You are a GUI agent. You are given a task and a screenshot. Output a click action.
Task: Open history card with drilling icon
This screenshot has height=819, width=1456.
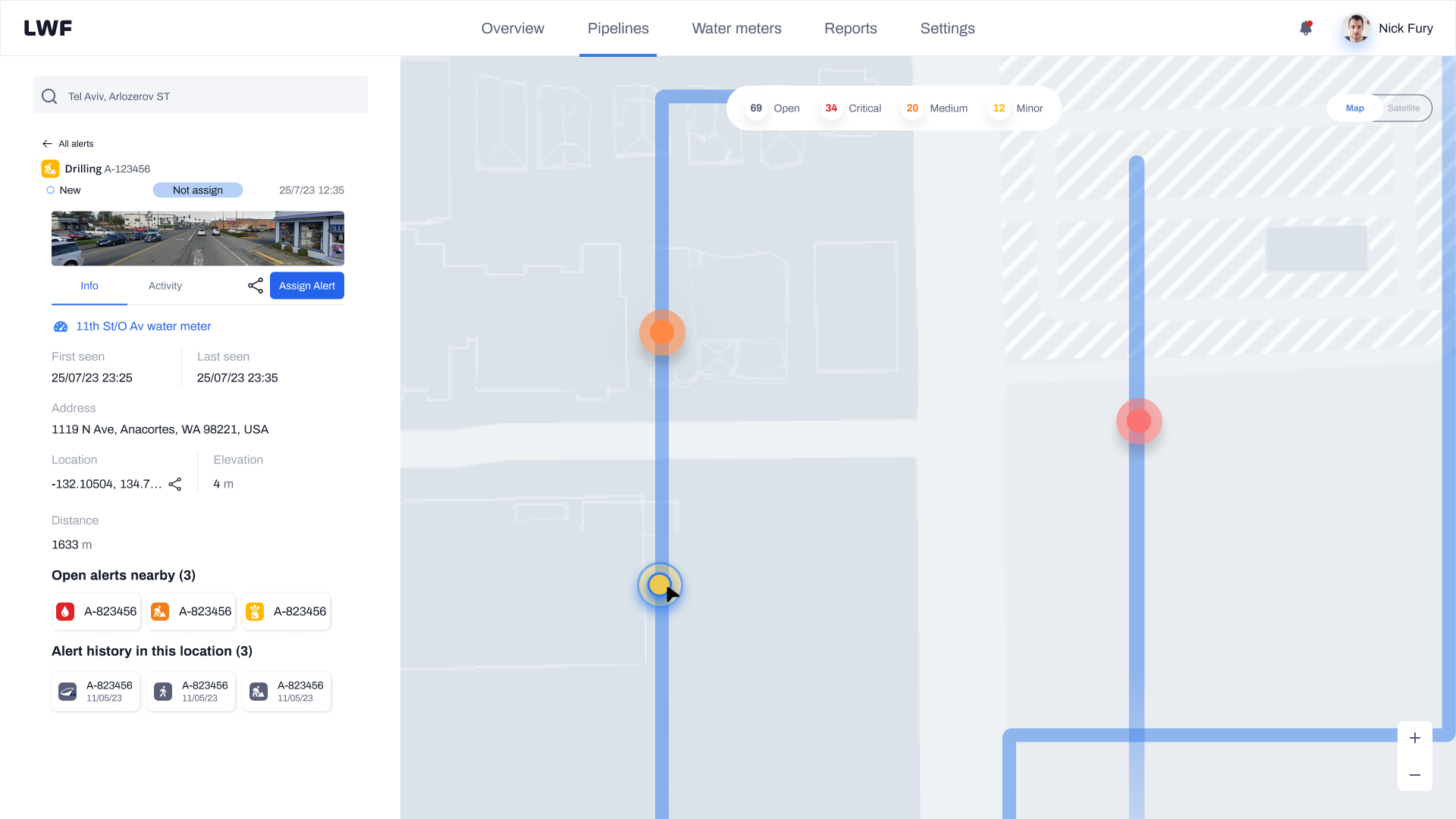click(x=287, y=691)
